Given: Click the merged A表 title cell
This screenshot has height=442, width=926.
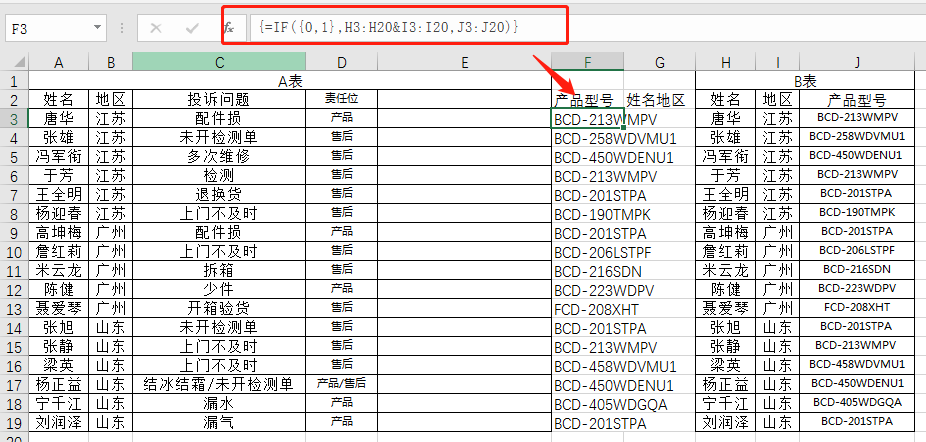Looking at the screenshot, I should click(x=290, y=80).
